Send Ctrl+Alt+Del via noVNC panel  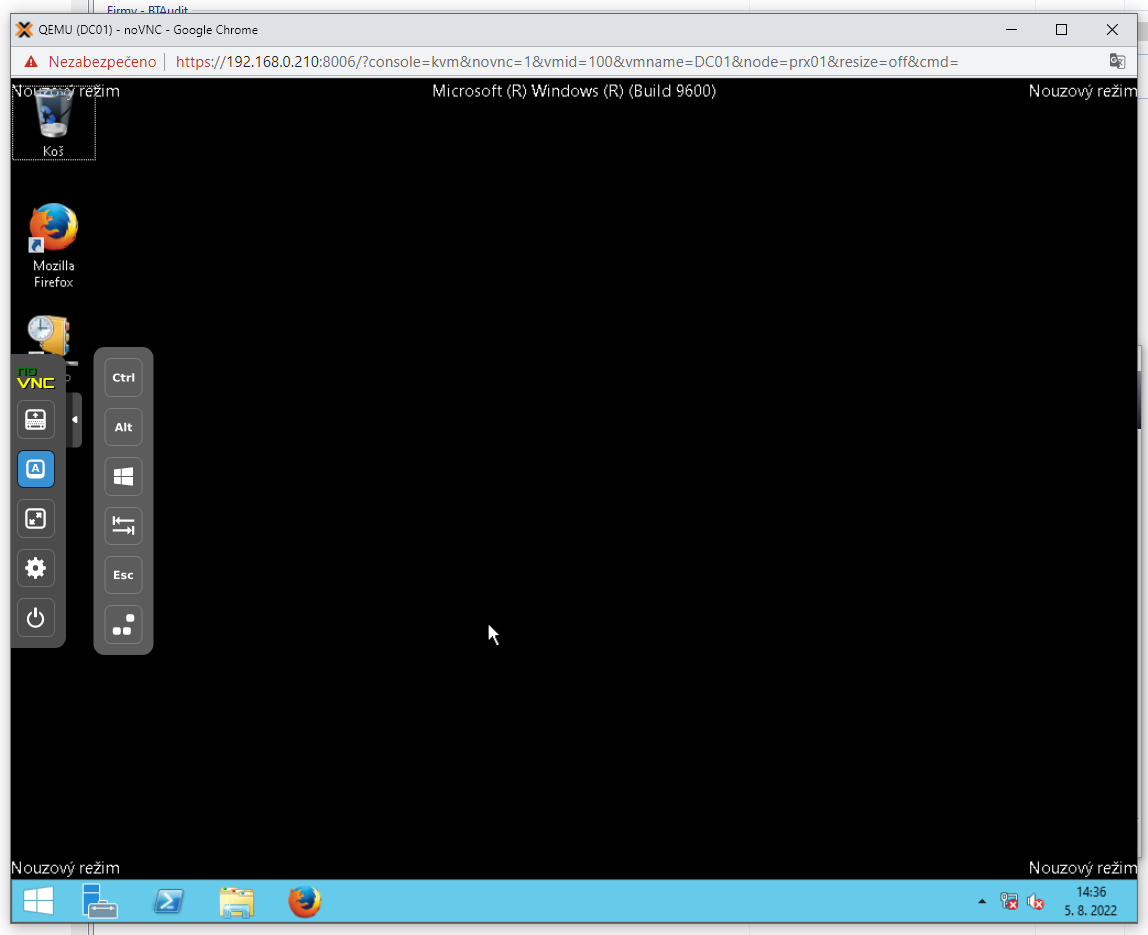pos(123,625)
